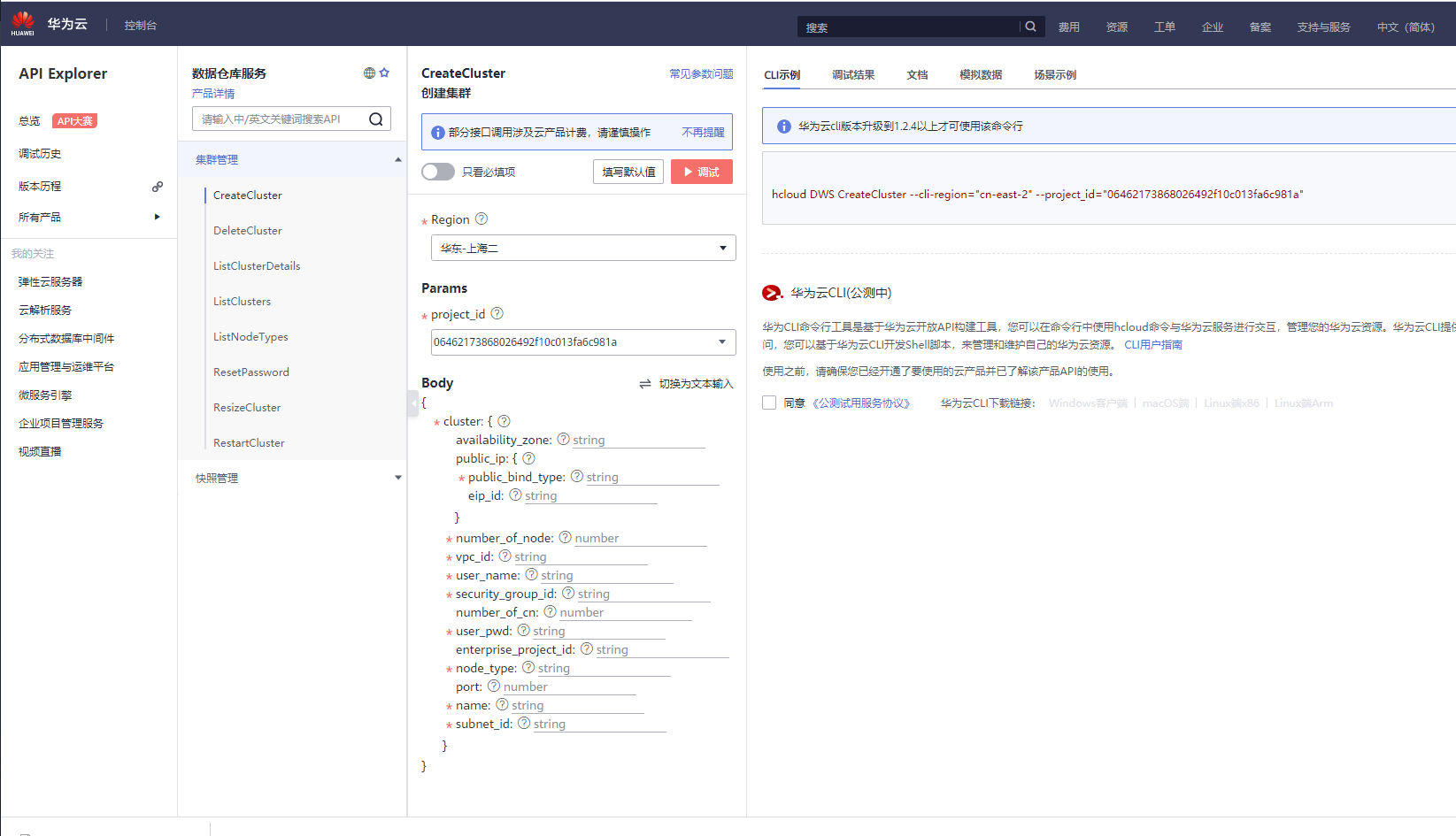This screenshot has height=836, width=1456.
Task: Select ResetPassword in the API list
Action: (251, 372)
